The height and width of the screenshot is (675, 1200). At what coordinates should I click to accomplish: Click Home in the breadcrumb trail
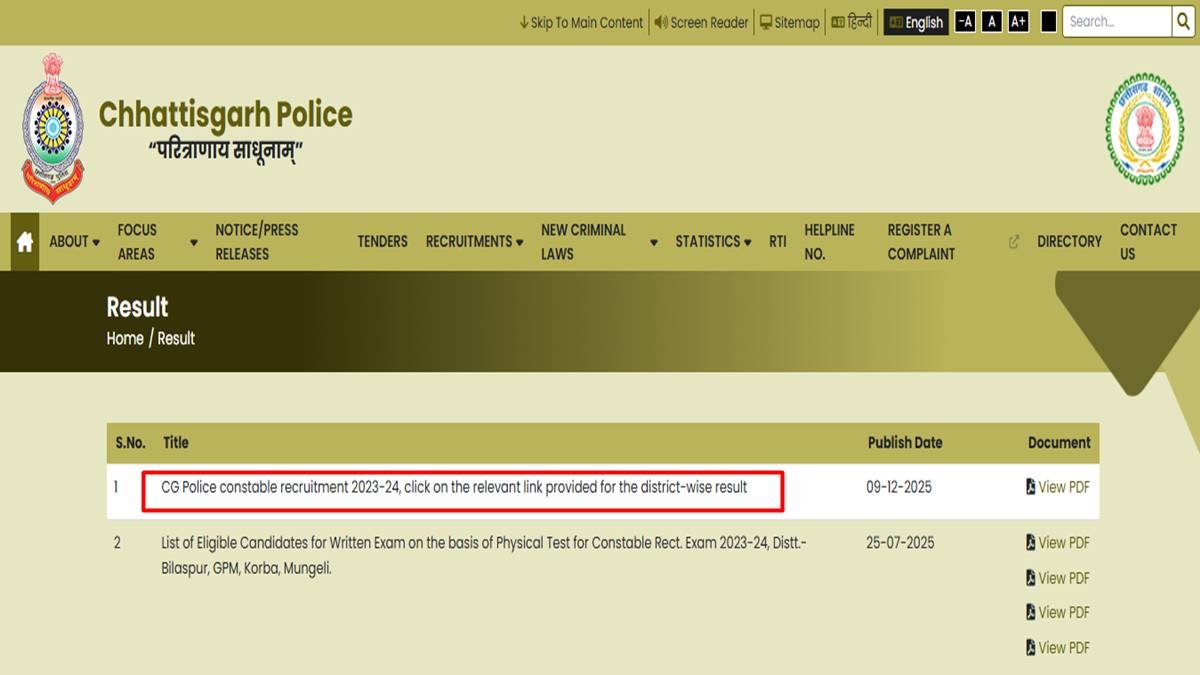[x=125, y=339]
